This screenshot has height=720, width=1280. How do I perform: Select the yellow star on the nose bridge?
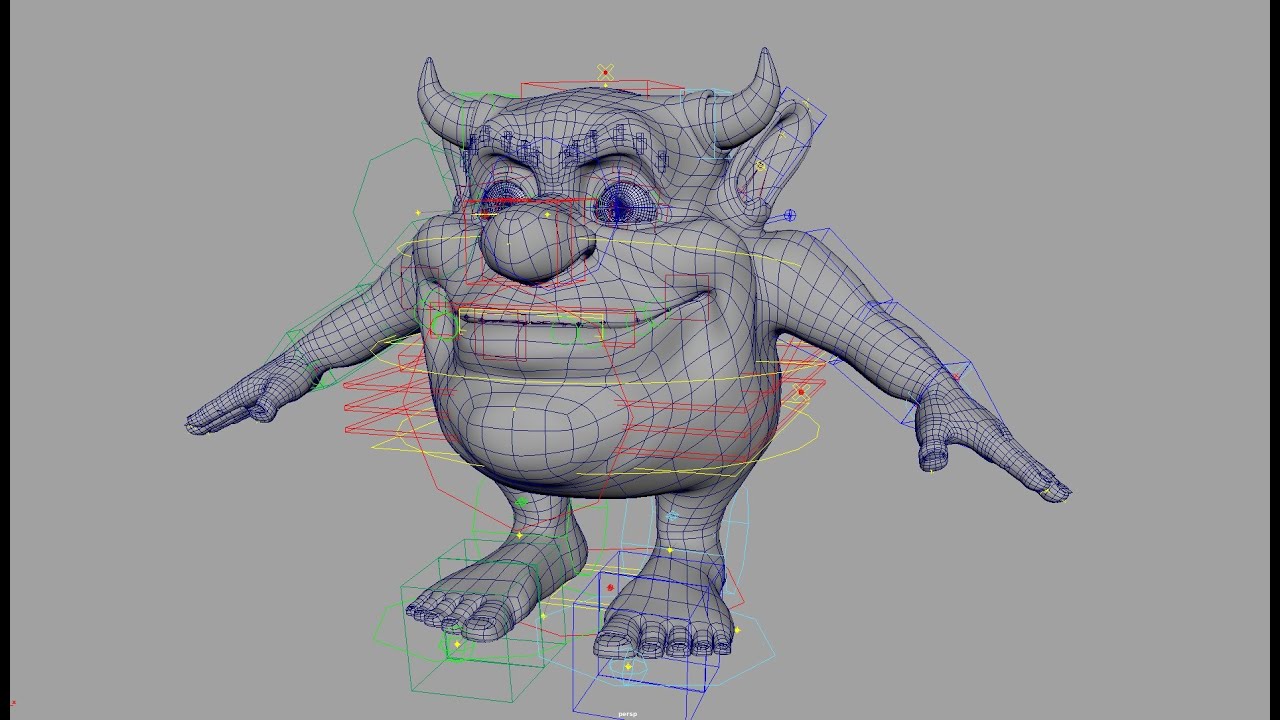(x=547, y=214)
